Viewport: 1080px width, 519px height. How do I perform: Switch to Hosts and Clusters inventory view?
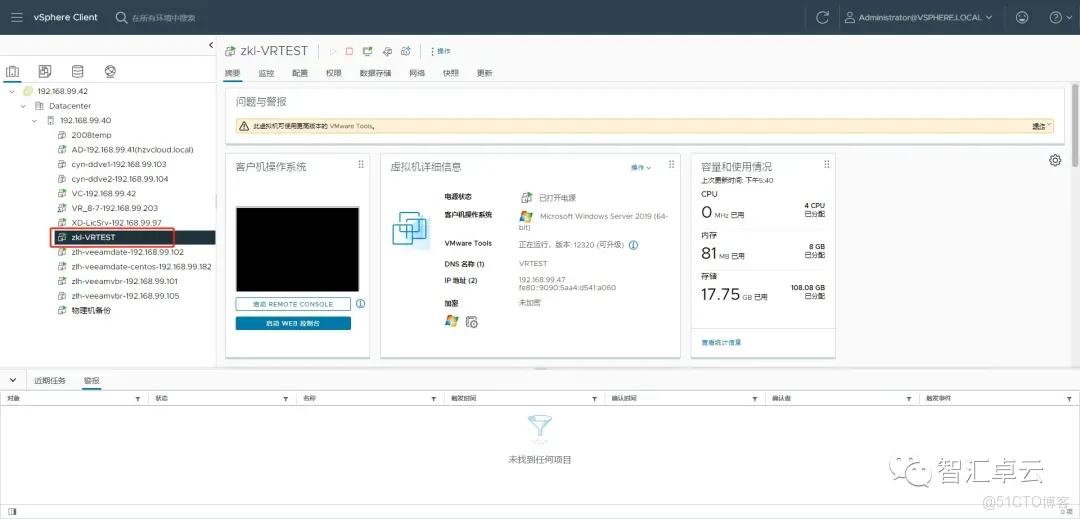(12, 72)
